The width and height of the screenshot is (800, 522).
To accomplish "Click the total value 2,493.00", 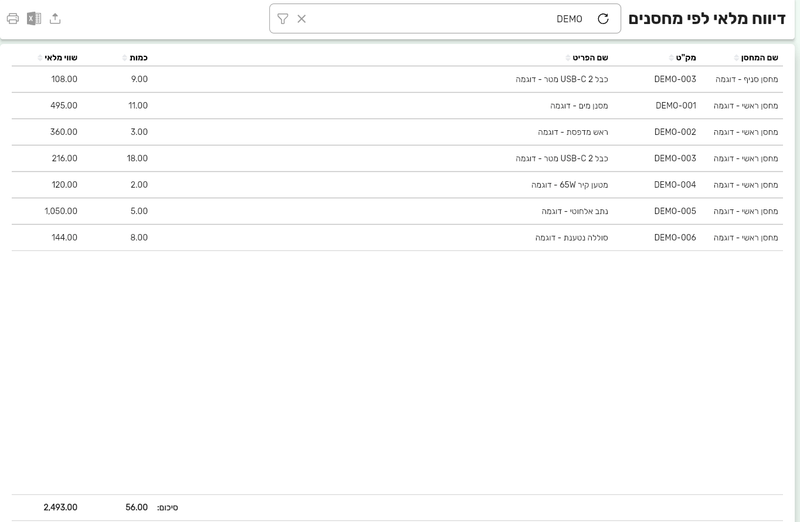I will coord(60,508).
